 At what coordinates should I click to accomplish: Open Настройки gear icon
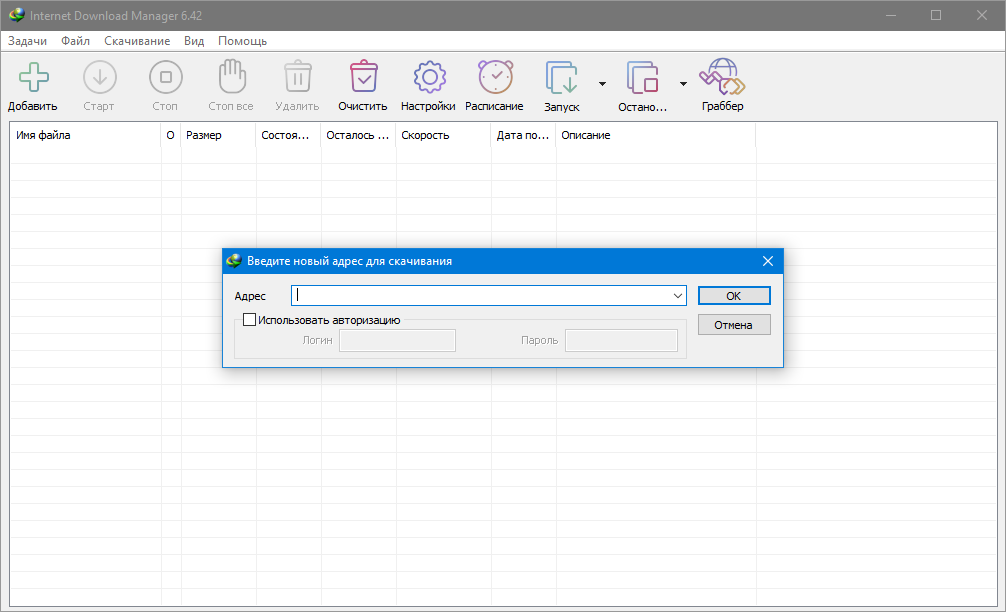(x=428, y=78)
